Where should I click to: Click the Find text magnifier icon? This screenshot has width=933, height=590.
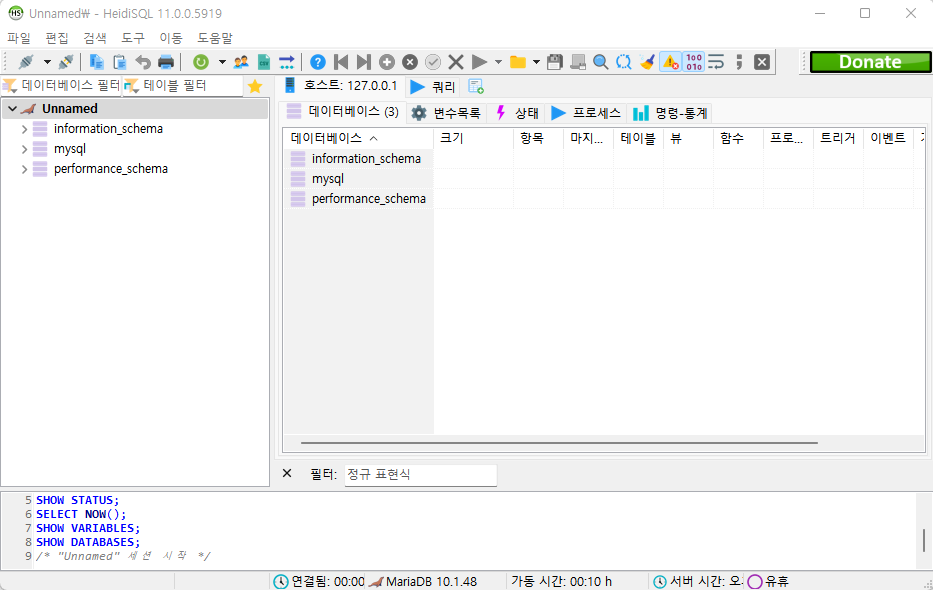(x=601, y=62)
